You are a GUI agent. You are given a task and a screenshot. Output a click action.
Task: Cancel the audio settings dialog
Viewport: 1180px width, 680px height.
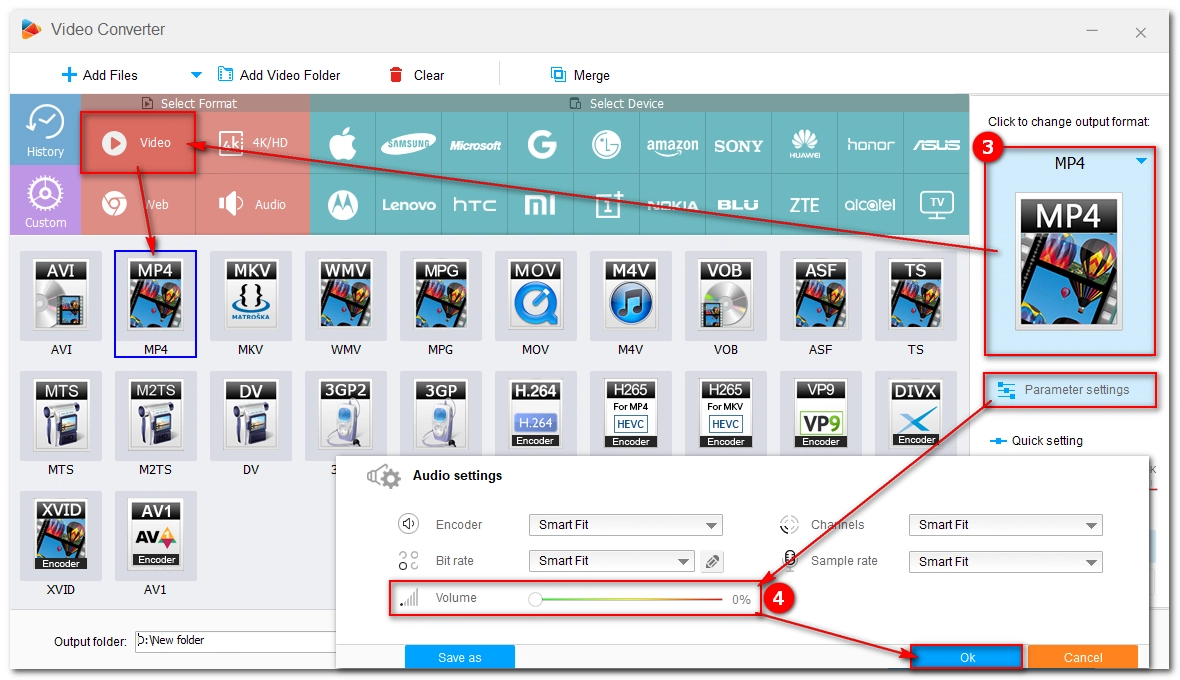point(1082,657)
